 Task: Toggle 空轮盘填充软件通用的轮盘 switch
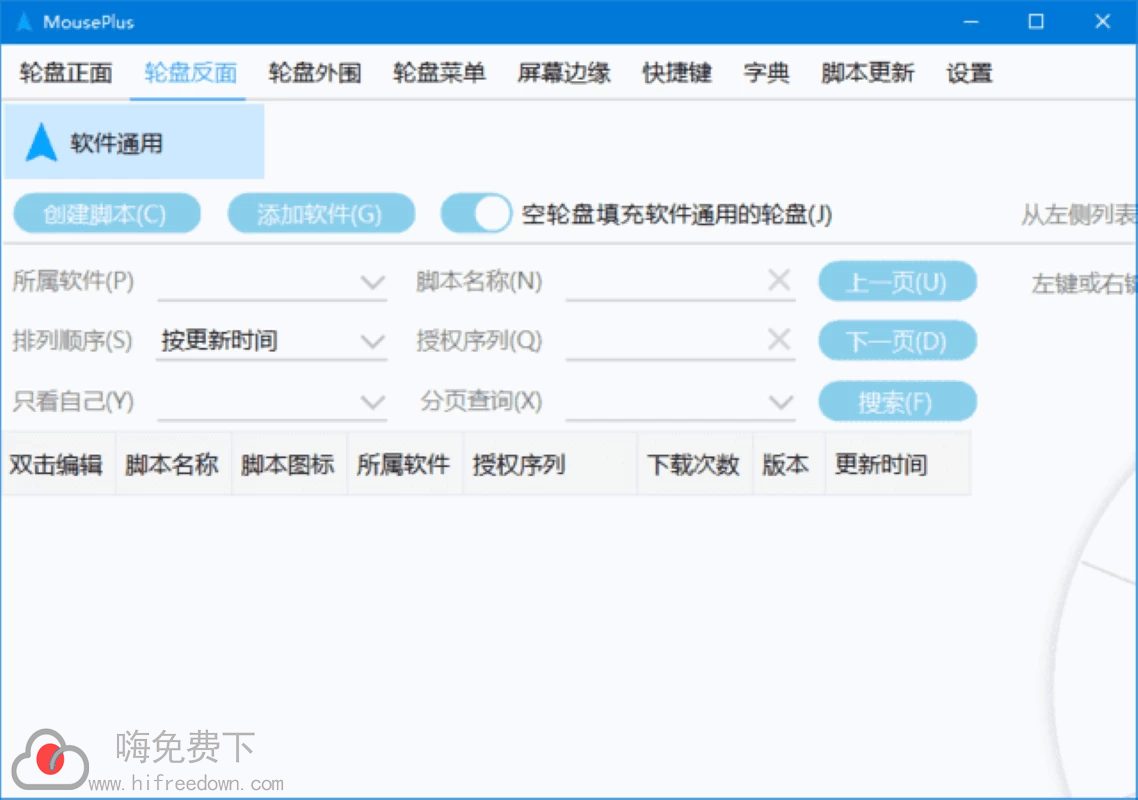(476, 213)
